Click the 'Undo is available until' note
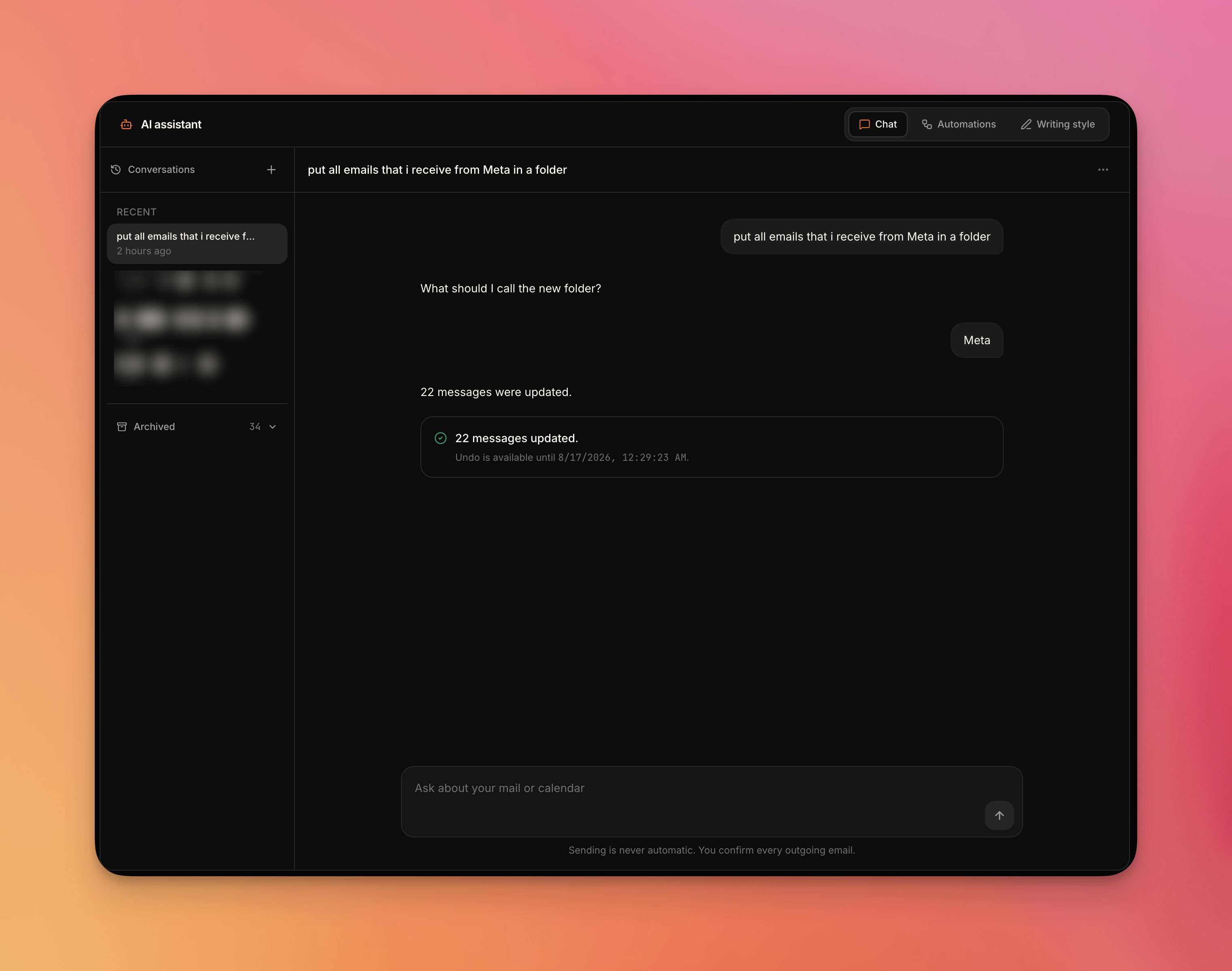The width and height of the screenshot is (1232, 971). click(x=572, y=457)
